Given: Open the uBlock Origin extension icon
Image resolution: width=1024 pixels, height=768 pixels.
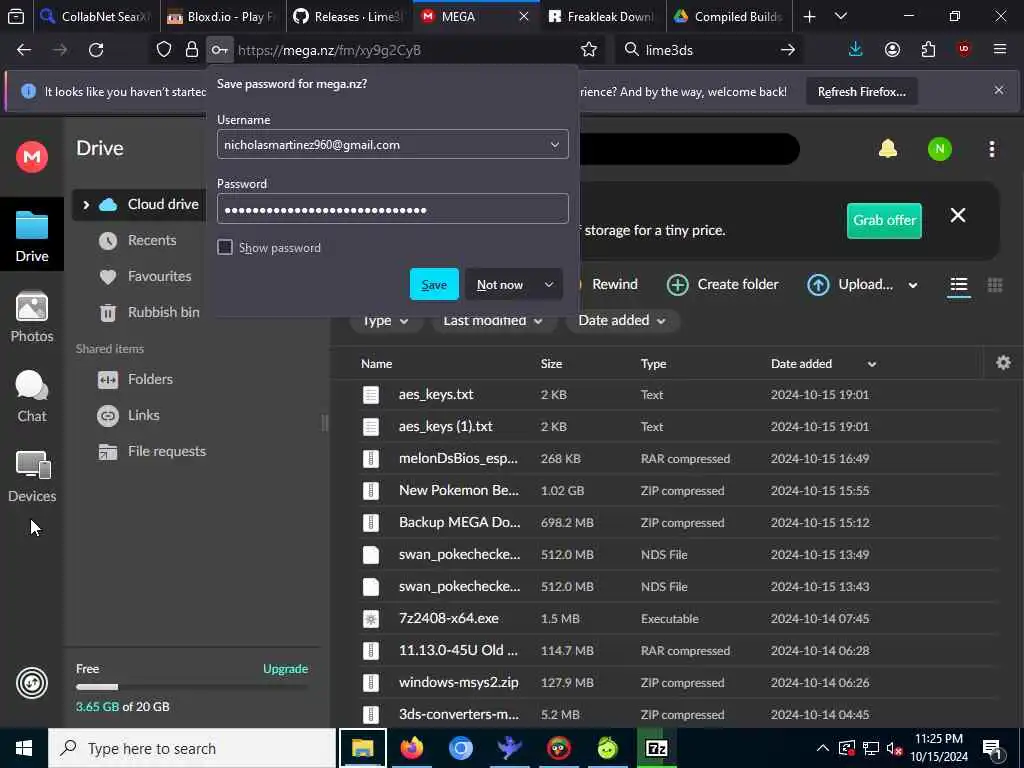Looking at the screenshot, I should point(964,50).
